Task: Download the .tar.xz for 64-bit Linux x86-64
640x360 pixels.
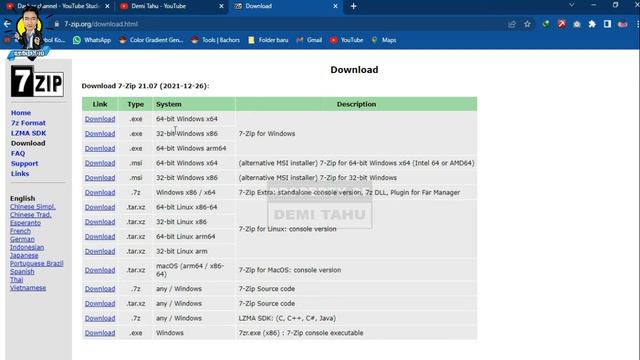Action: click(100, 207)
